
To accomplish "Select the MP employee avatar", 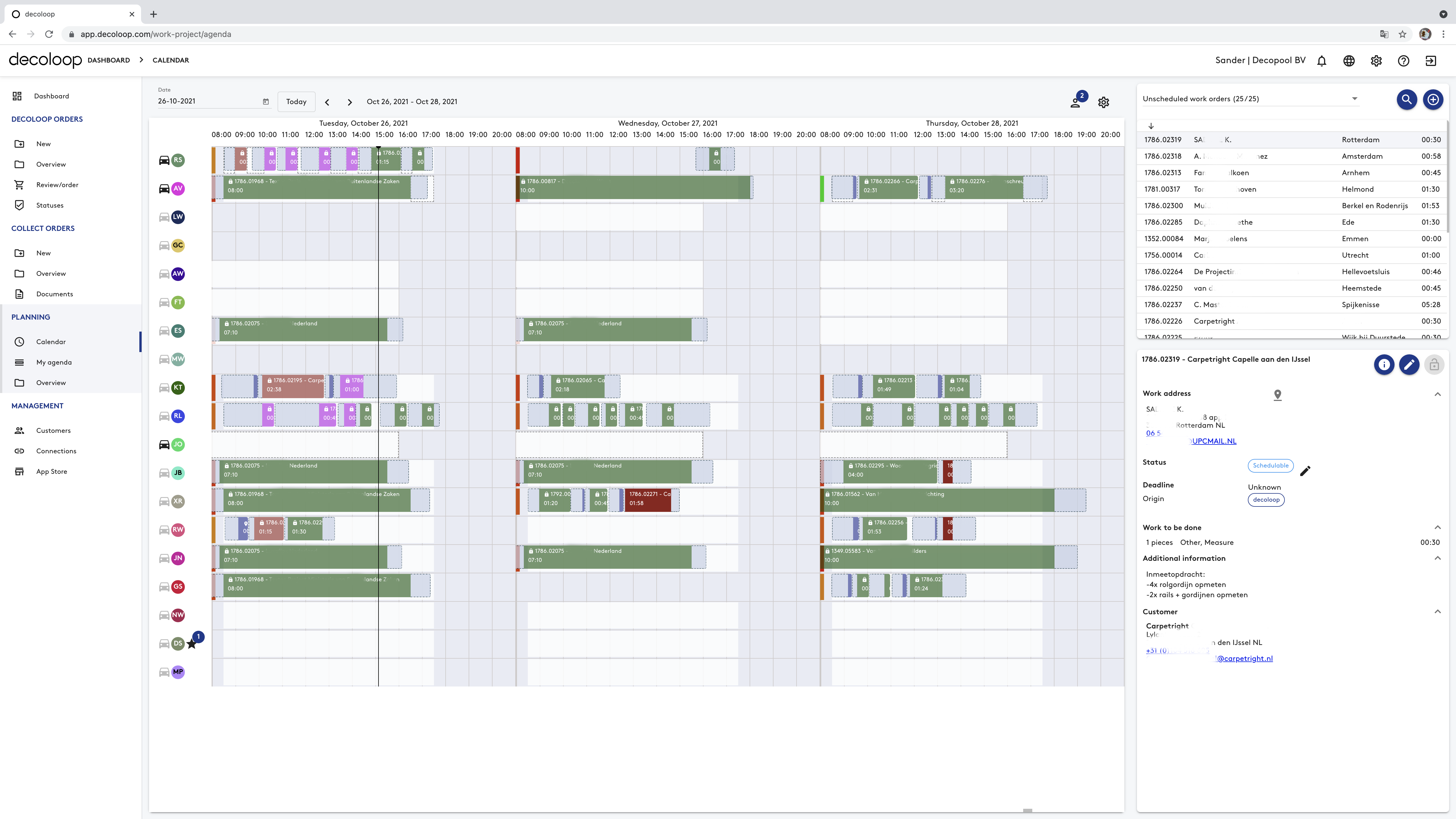I will coord(178,672).
